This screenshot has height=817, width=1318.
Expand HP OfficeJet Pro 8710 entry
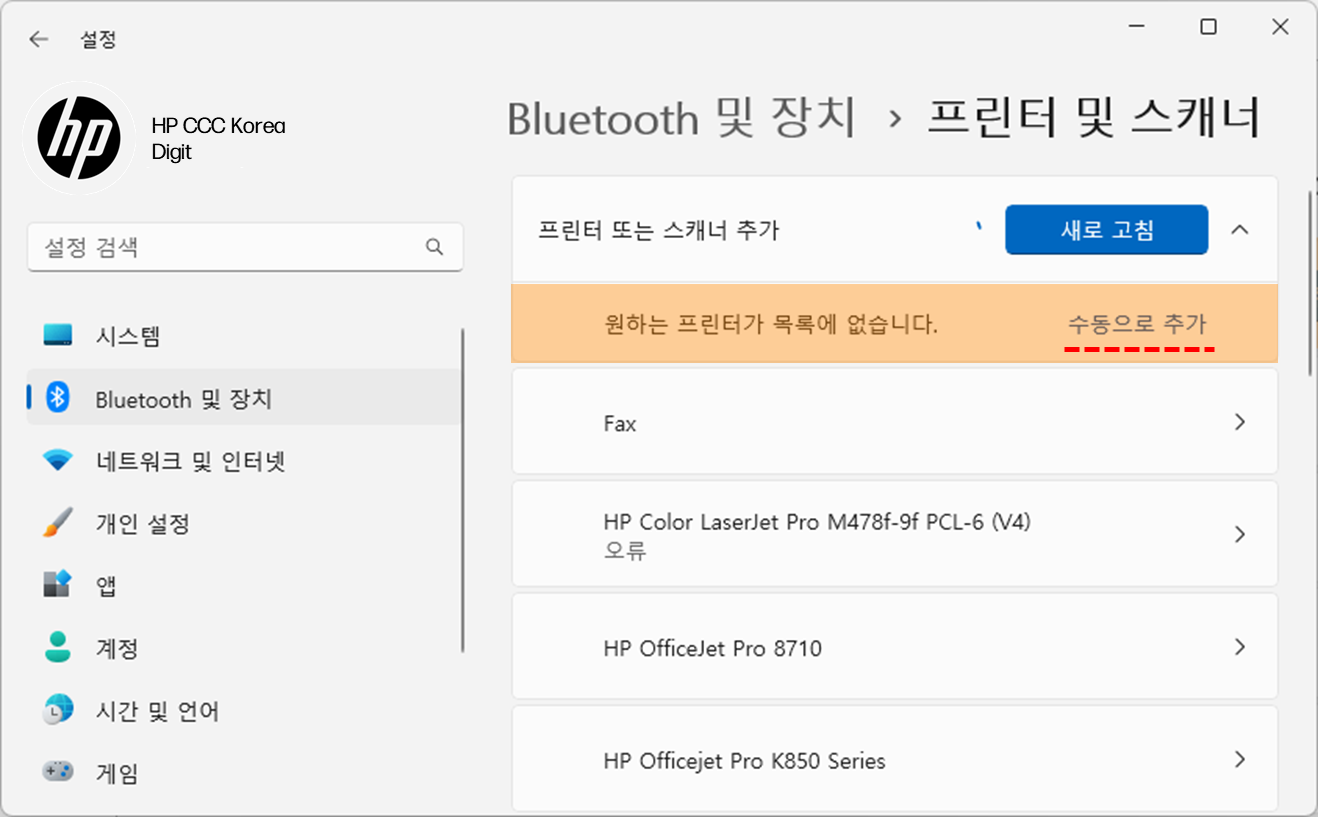(x=1239, y=647)
